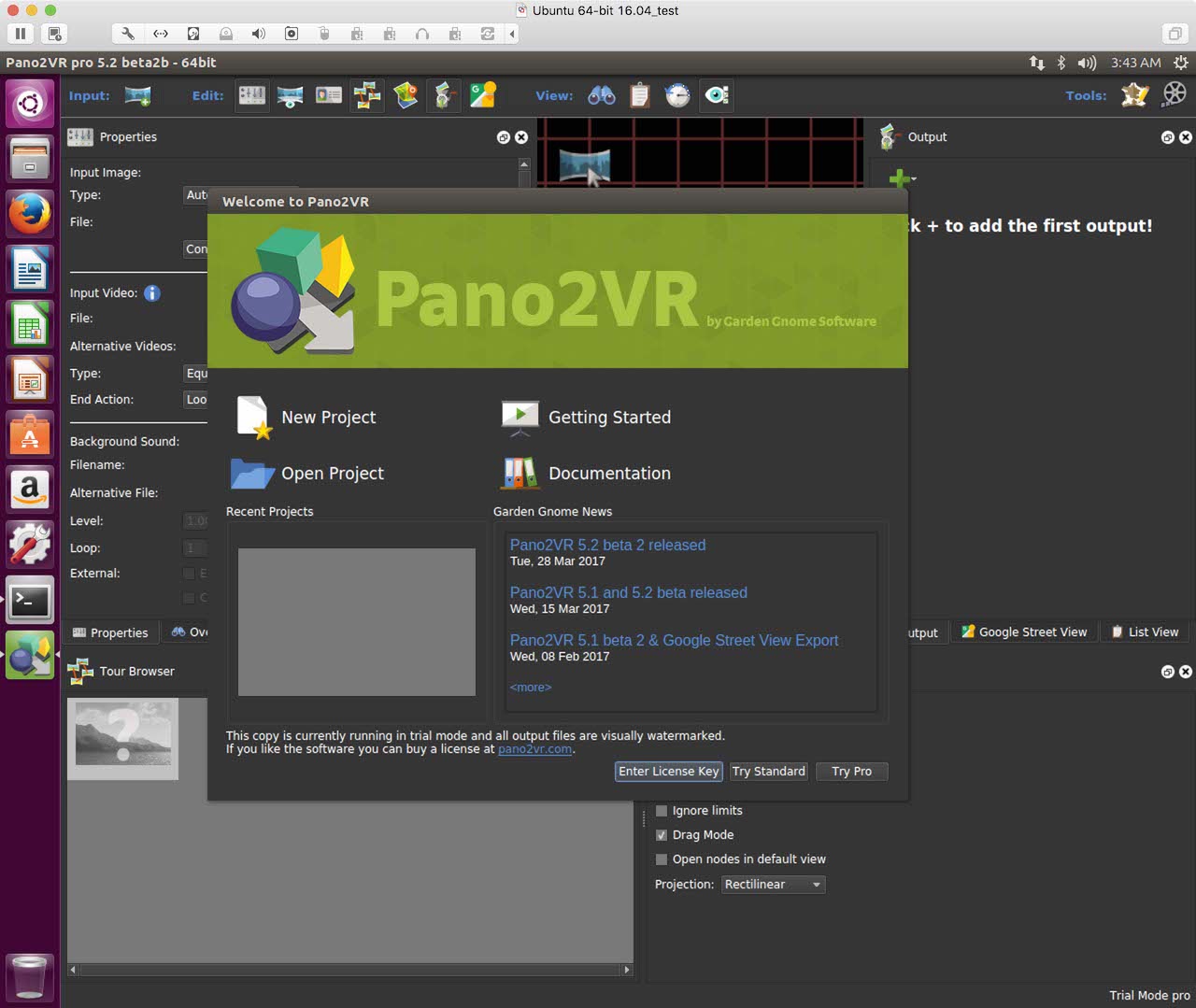
Task: Open Terminal from the Ubuntu launcher
Action: 30,601
